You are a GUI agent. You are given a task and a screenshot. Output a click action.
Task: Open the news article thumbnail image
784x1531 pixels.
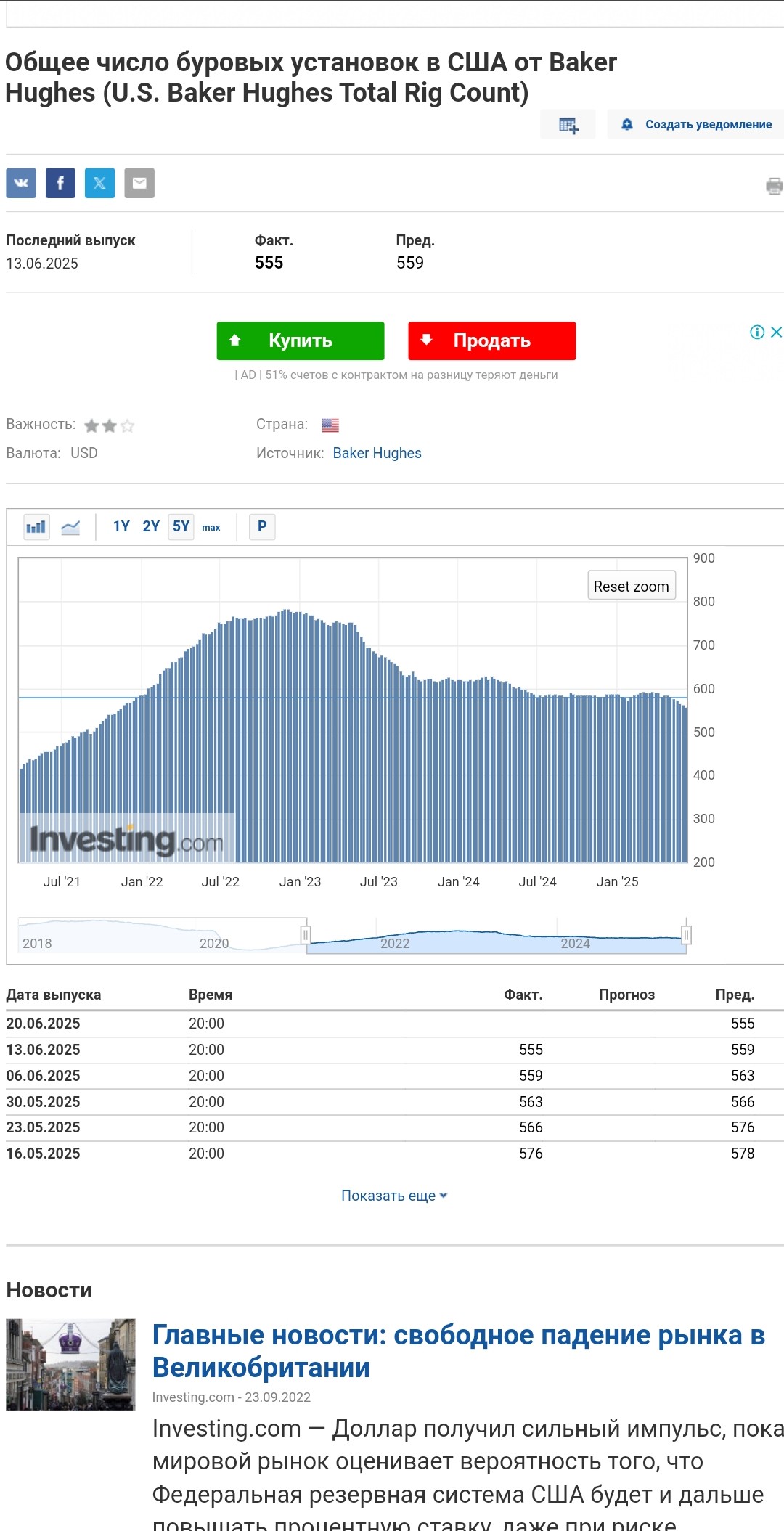click(x=70, y=1365)
